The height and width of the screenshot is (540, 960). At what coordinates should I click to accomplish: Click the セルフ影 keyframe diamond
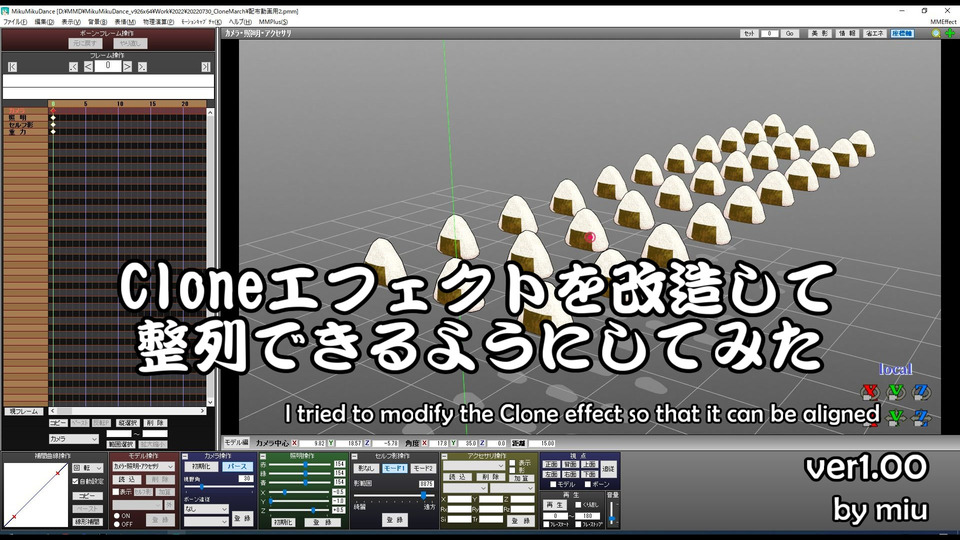[53, 125]
